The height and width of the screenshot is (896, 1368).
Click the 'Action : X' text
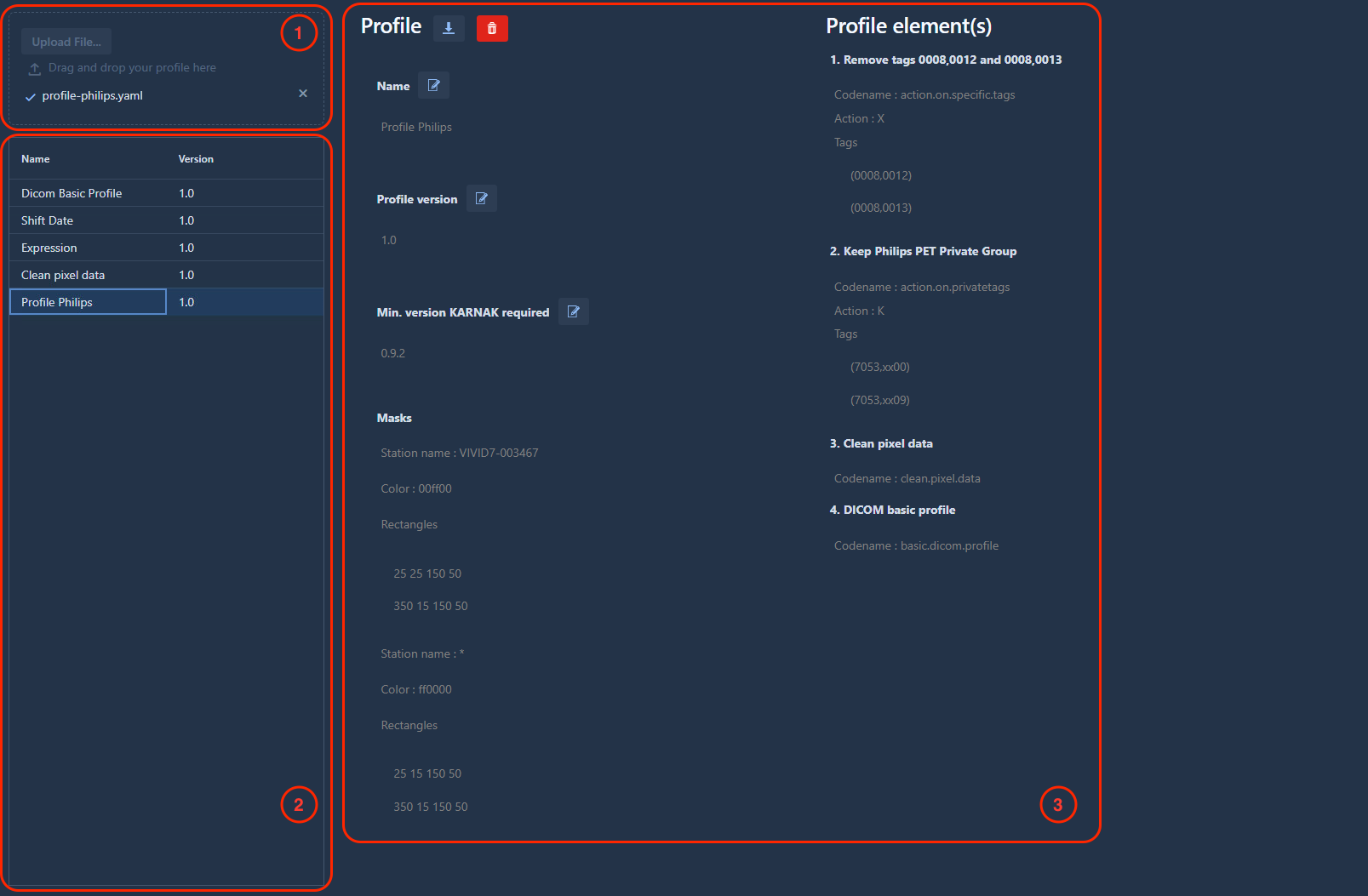click(x=859, y=118)
